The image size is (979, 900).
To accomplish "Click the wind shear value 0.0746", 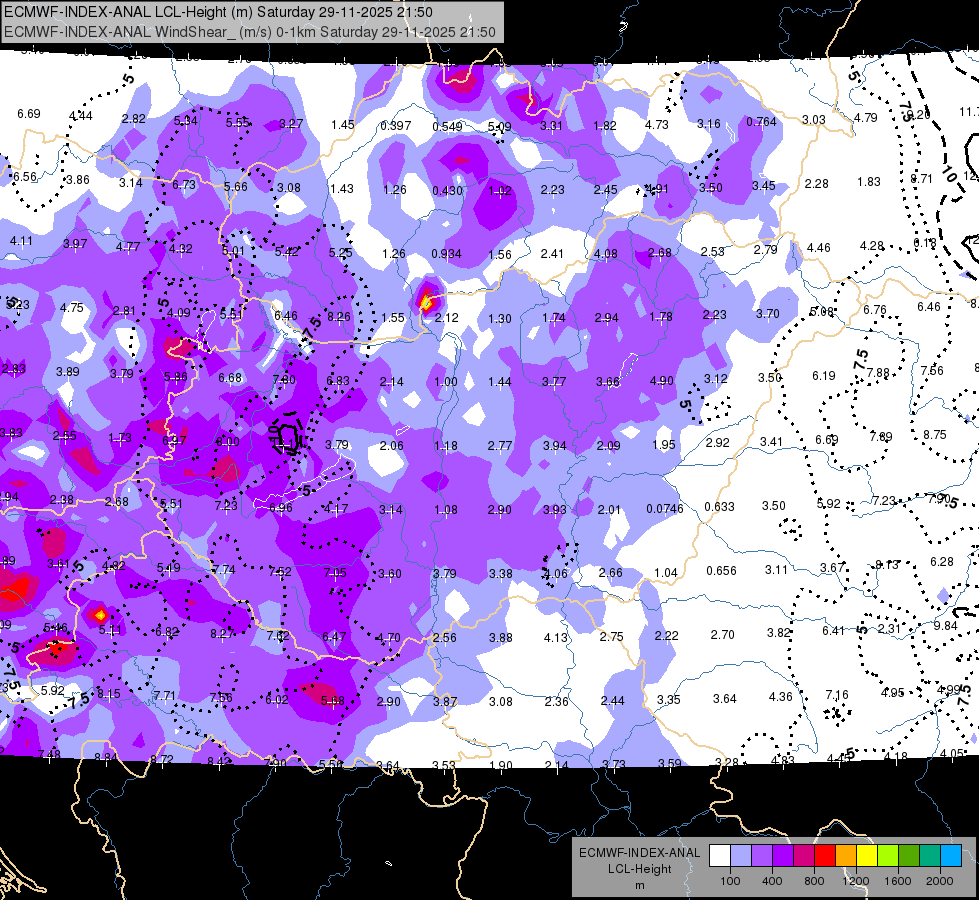I will pos(664,508).
